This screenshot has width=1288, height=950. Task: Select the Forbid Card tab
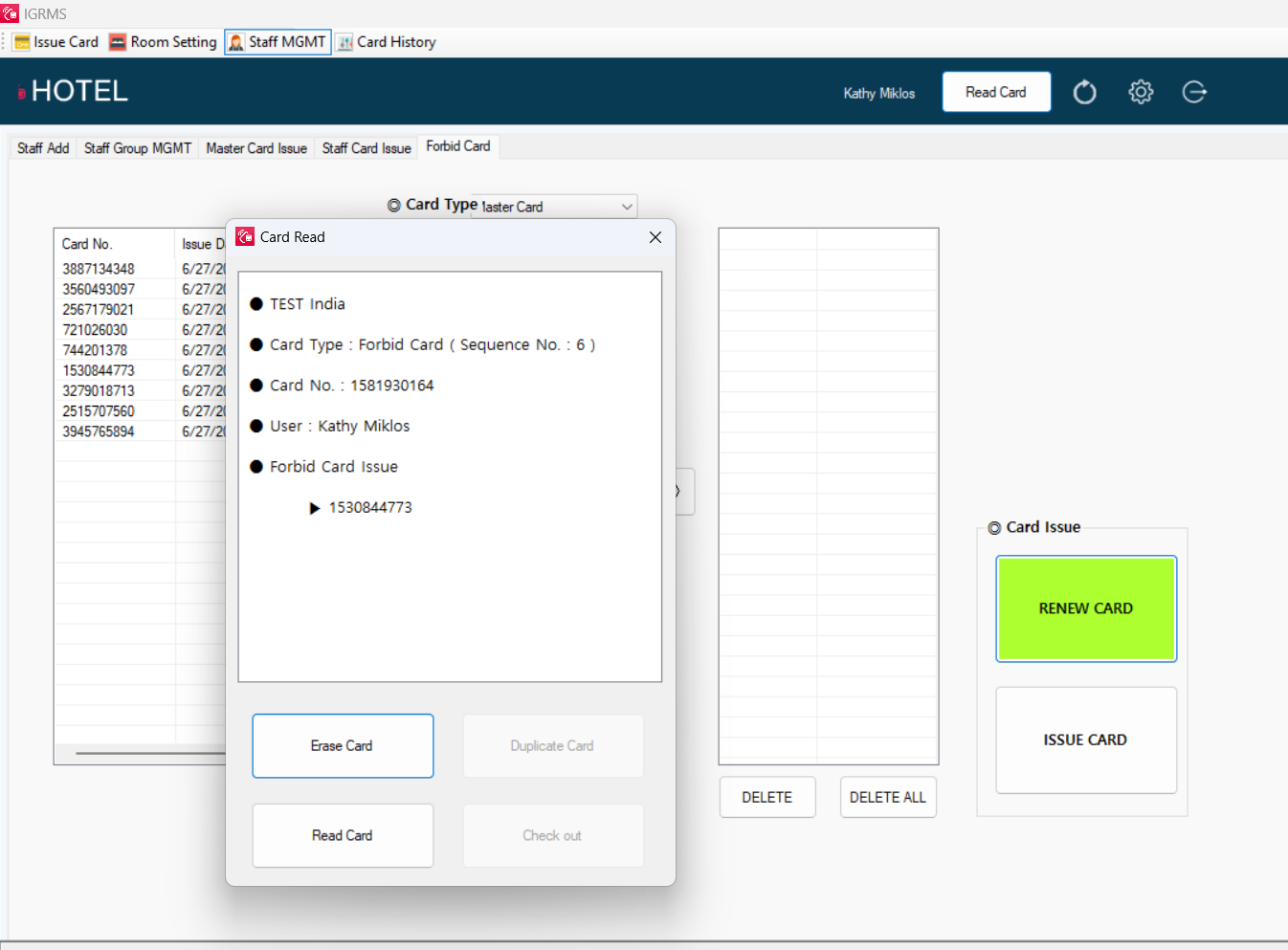coord(458,146)
